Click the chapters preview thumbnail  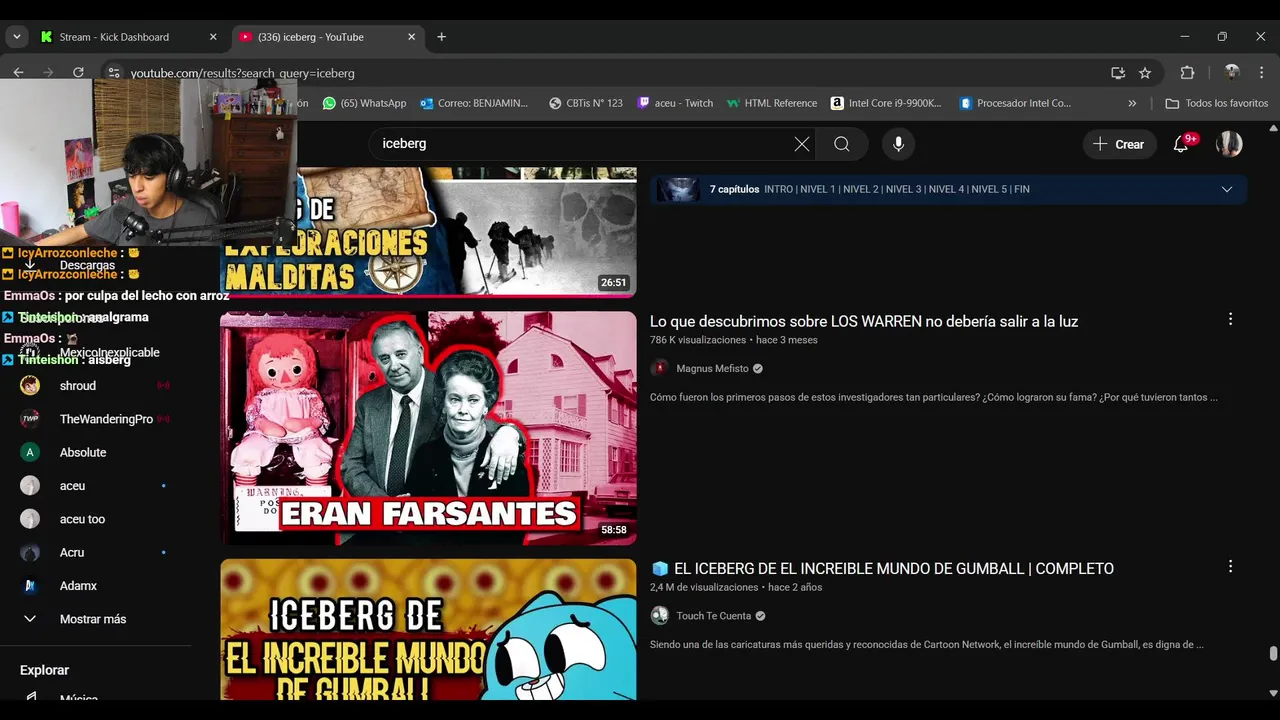click(x=677, y=189)
